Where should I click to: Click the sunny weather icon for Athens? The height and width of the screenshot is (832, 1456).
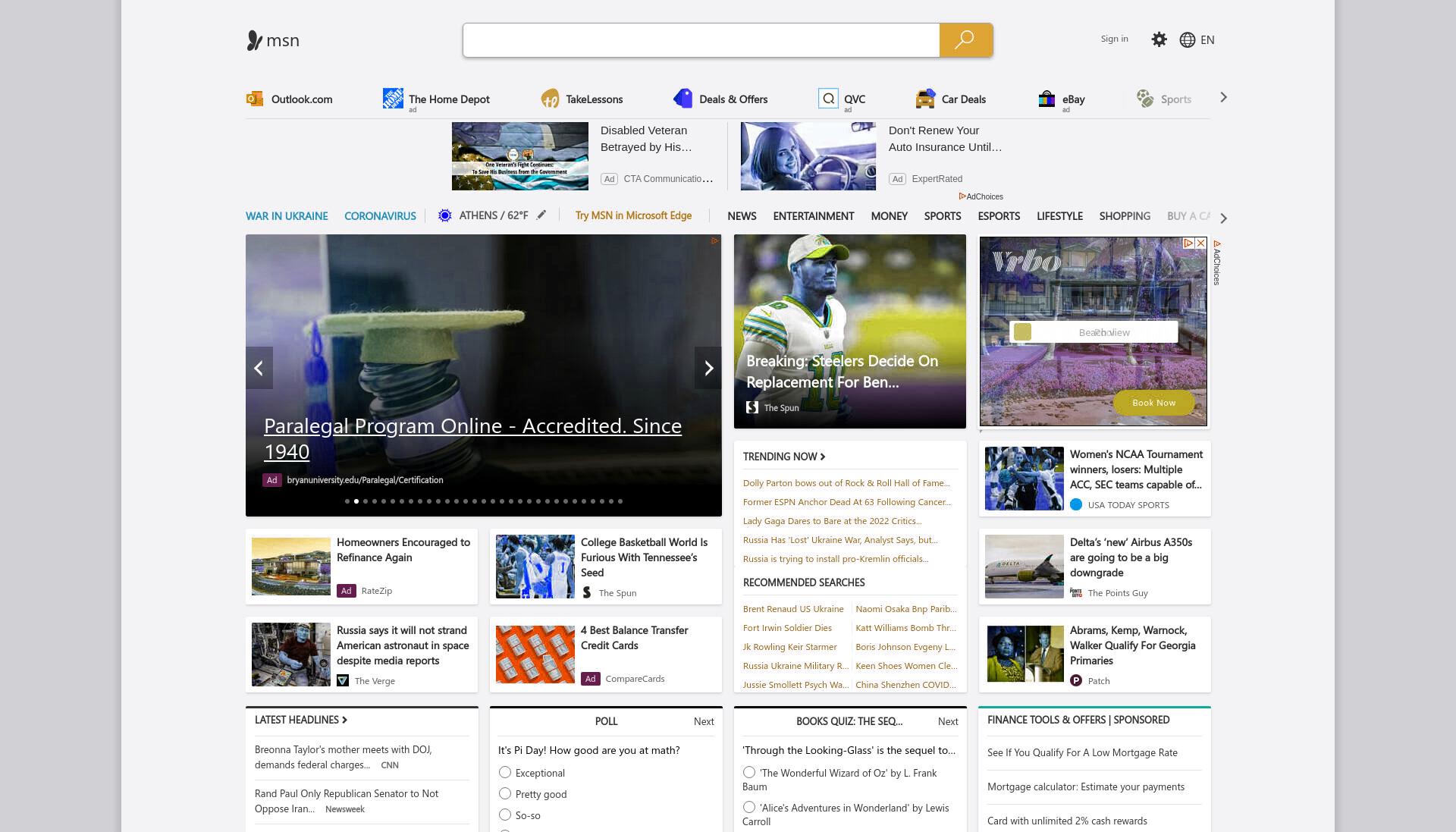(x=445, y=216)
